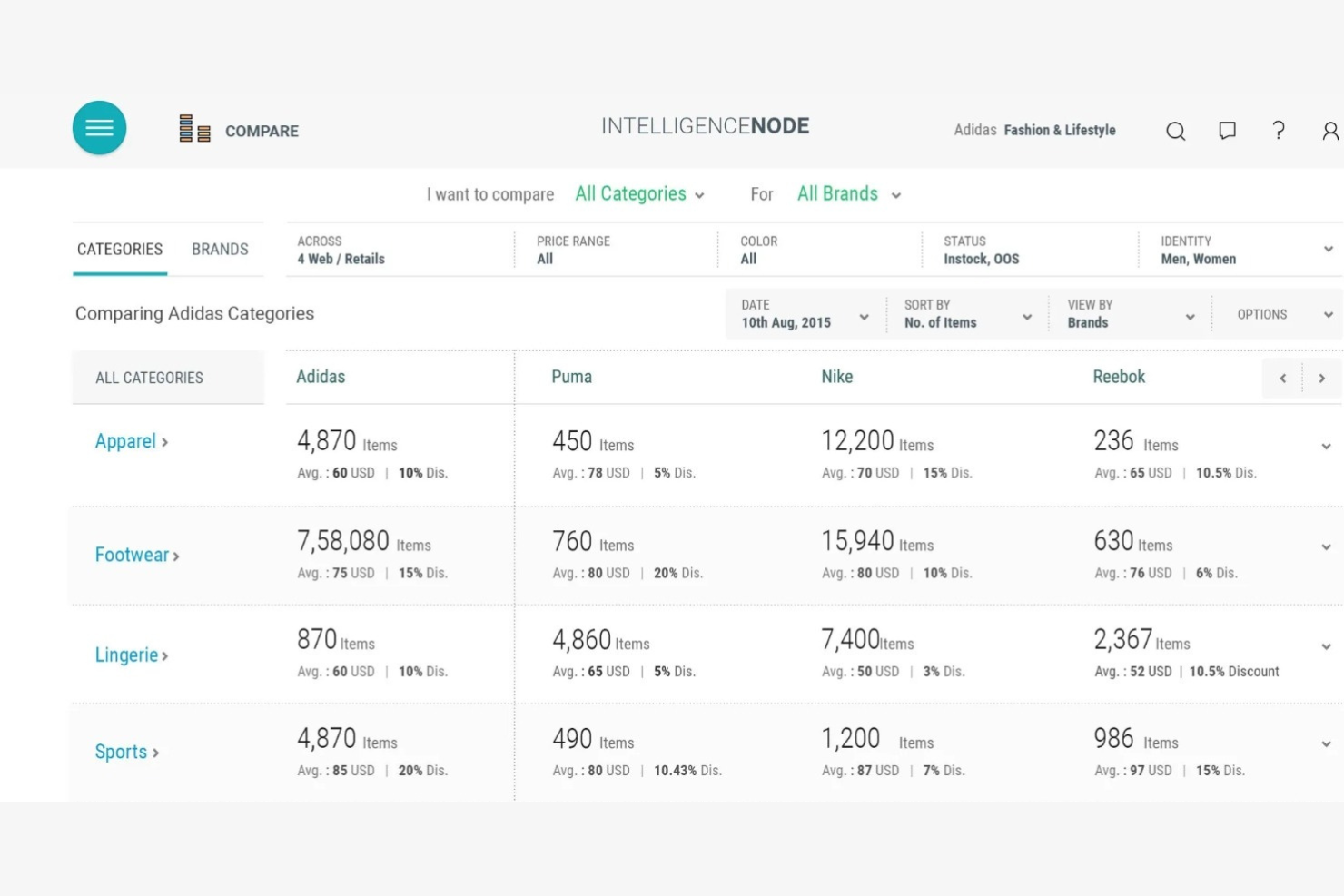Click the Compare icon next to COMPARE label
This screenshot has width=1344, height=896.
point(193,129)
